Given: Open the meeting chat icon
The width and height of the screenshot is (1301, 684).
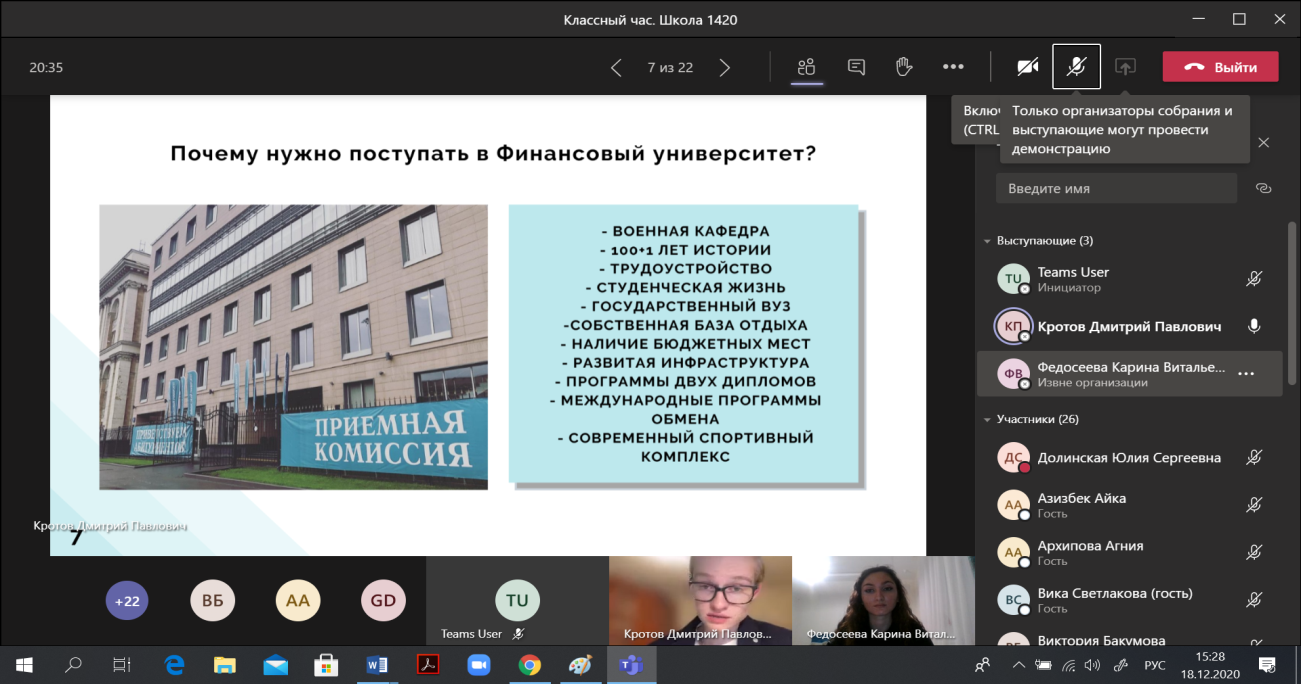Looking at the screenshot, I should (856, 67).
